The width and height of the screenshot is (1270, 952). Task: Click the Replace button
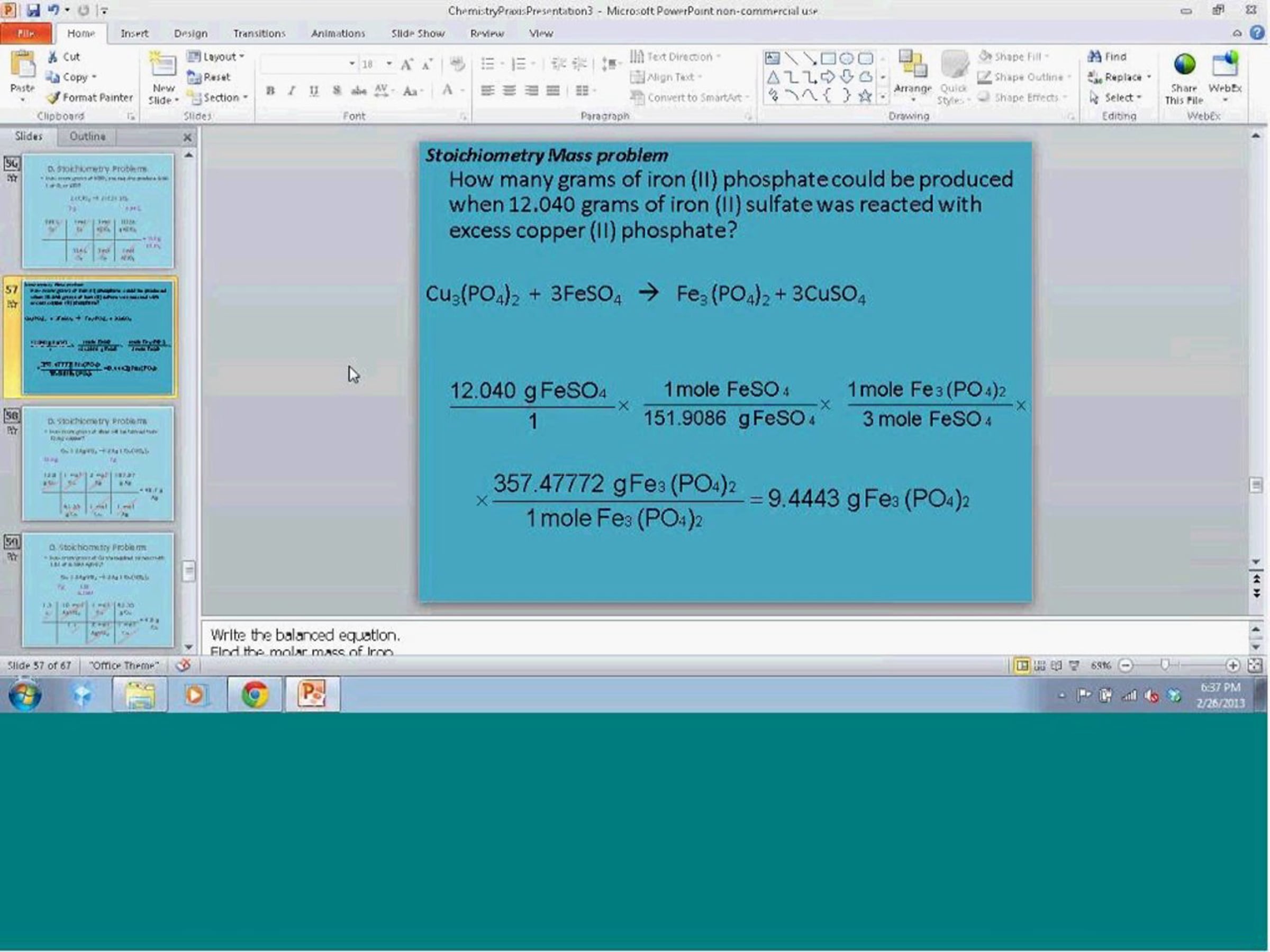click(x=1119, y=77)
